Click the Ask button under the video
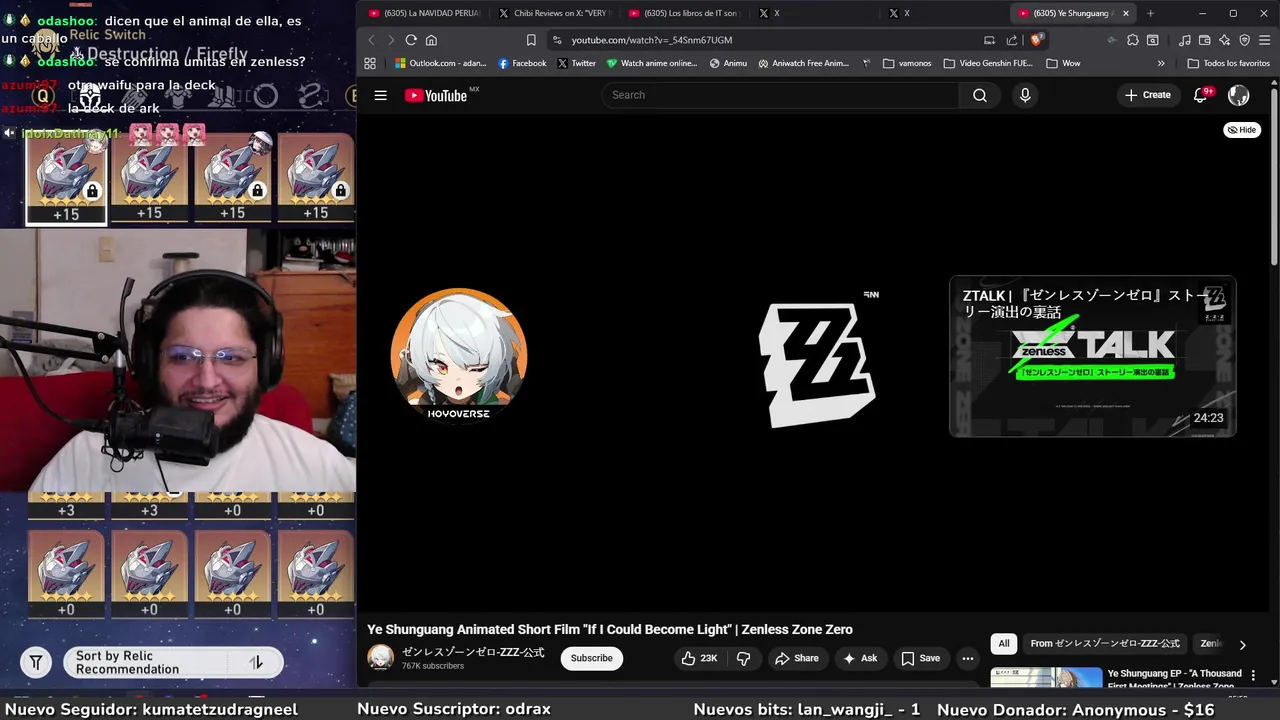 click(x=860, y=658)
